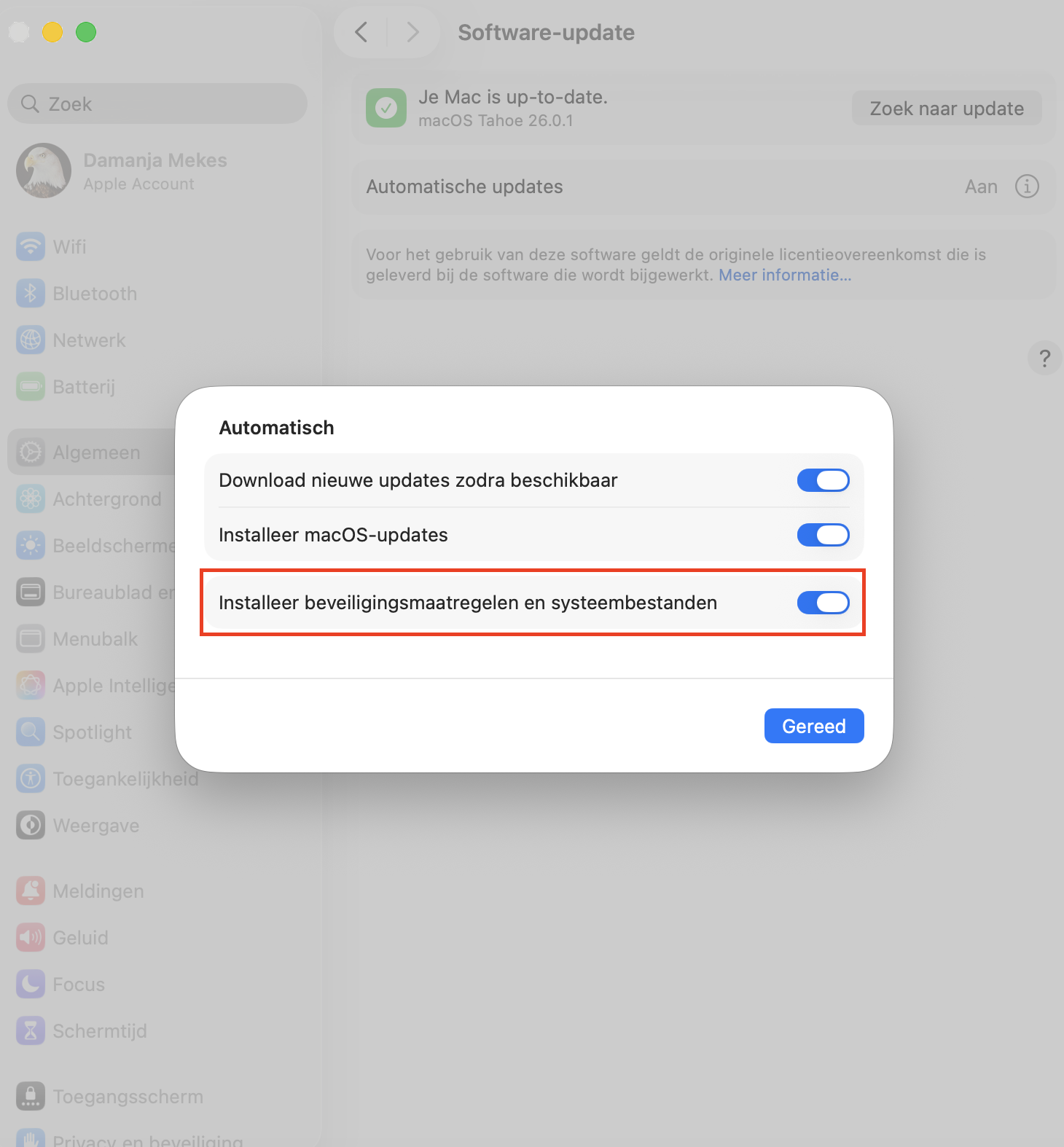Image resolution: width=1064 pixels, height=1147 pixels.
Task: Disable Download nieuwe updates zodra beschikbaar
Action: click(x=823, y=480)
